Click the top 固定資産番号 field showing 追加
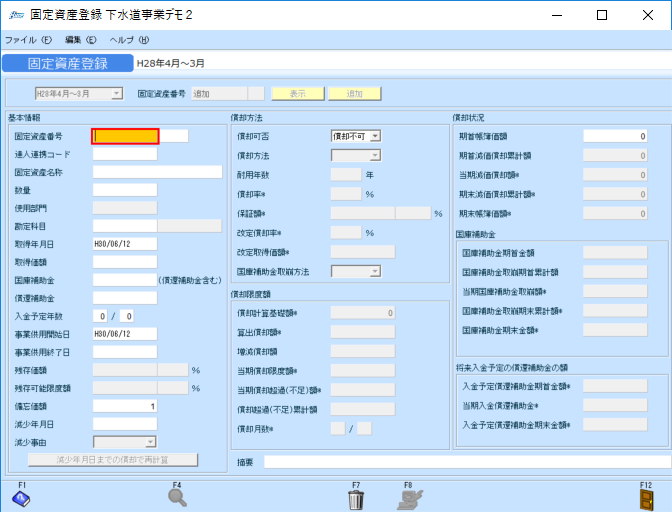The image size is (672, 512). (x=219, y=94)
